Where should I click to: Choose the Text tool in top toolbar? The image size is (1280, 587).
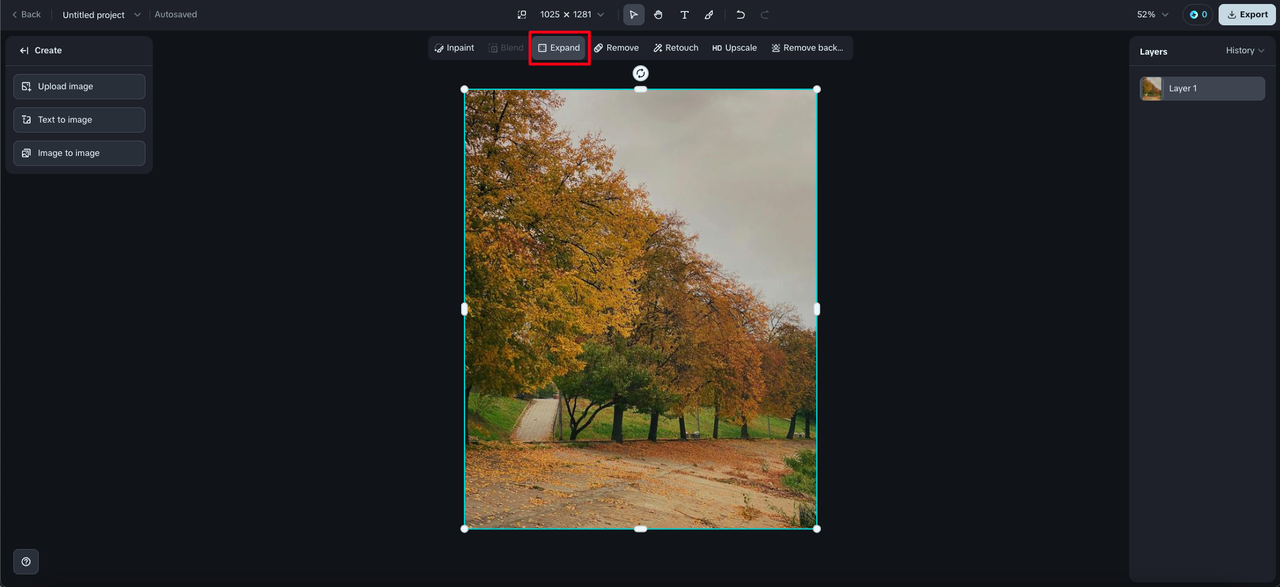tap(684, 15)
